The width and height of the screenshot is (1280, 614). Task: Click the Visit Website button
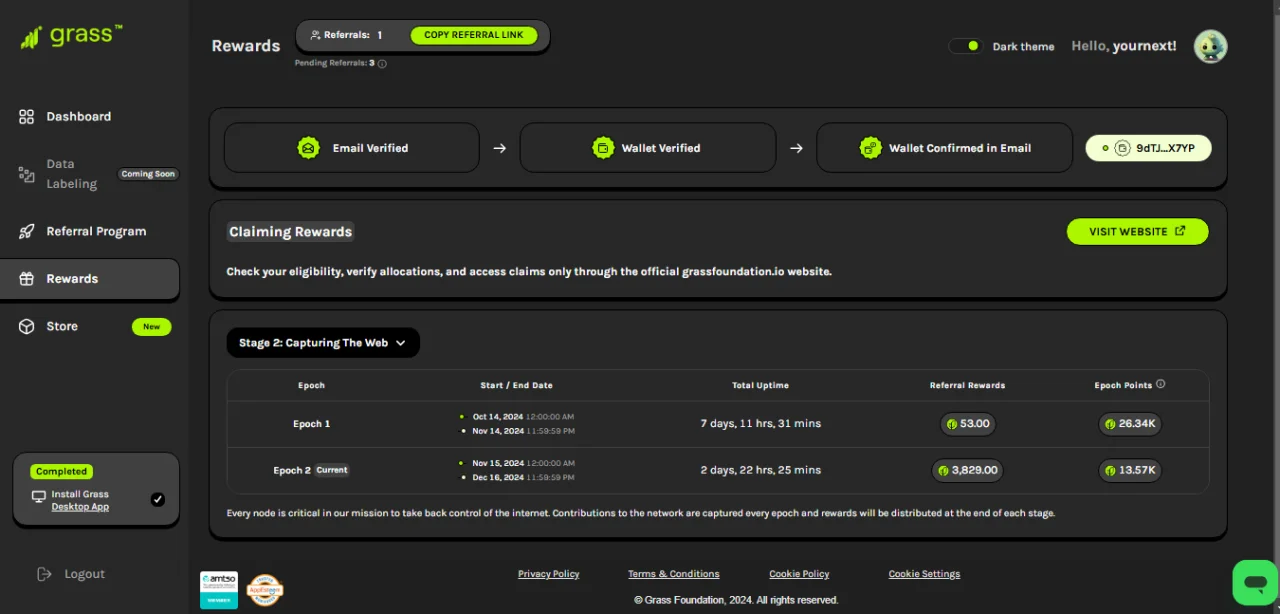1137,231
